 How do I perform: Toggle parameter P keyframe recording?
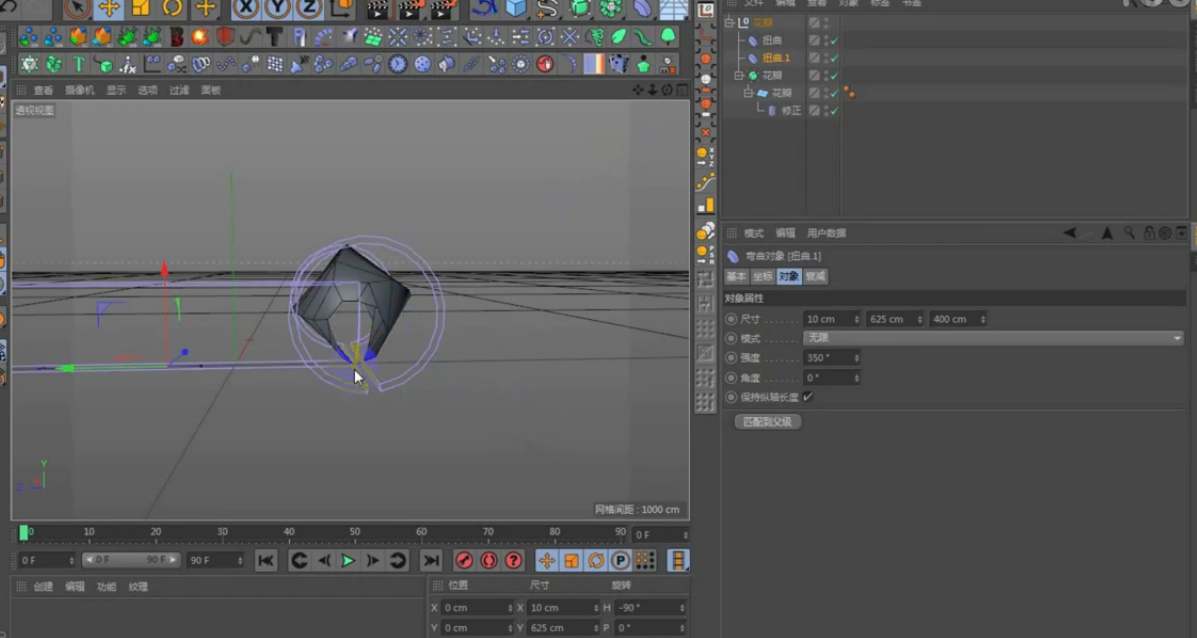621,561
